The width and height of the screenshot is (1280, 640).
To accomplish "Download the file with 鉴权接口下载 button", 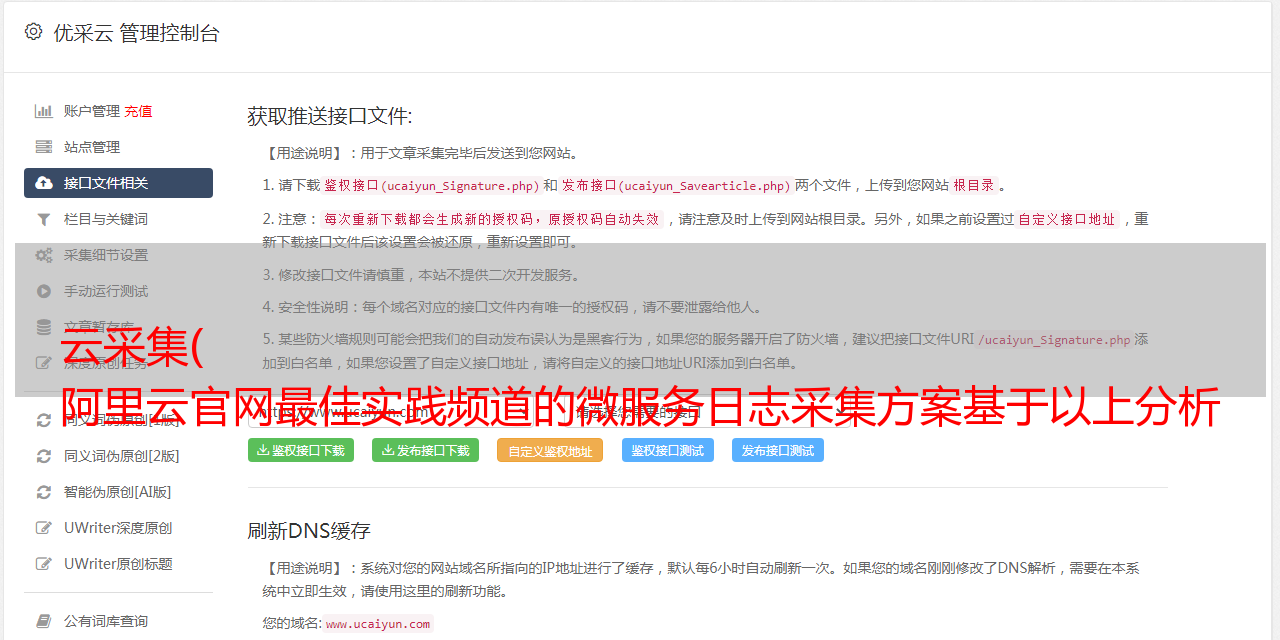I will 301,450.
